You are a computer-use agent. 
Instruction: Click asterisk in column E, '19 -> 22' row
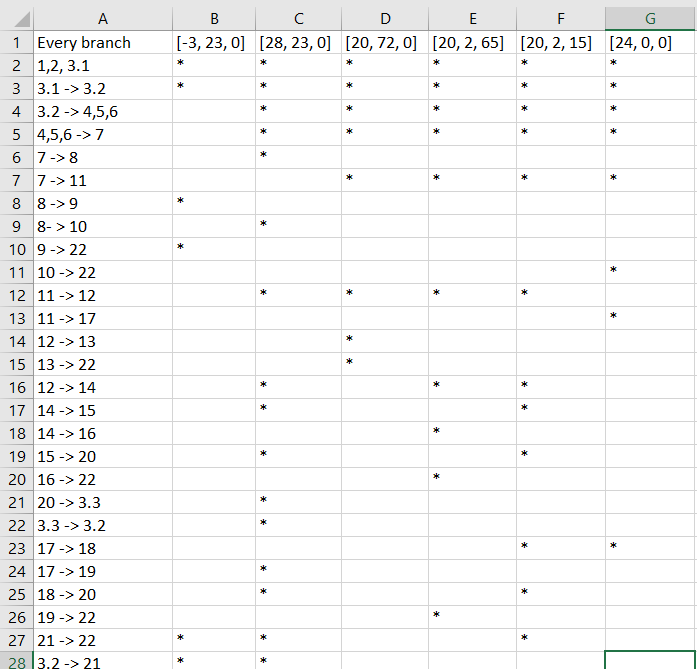click(437, 615)
